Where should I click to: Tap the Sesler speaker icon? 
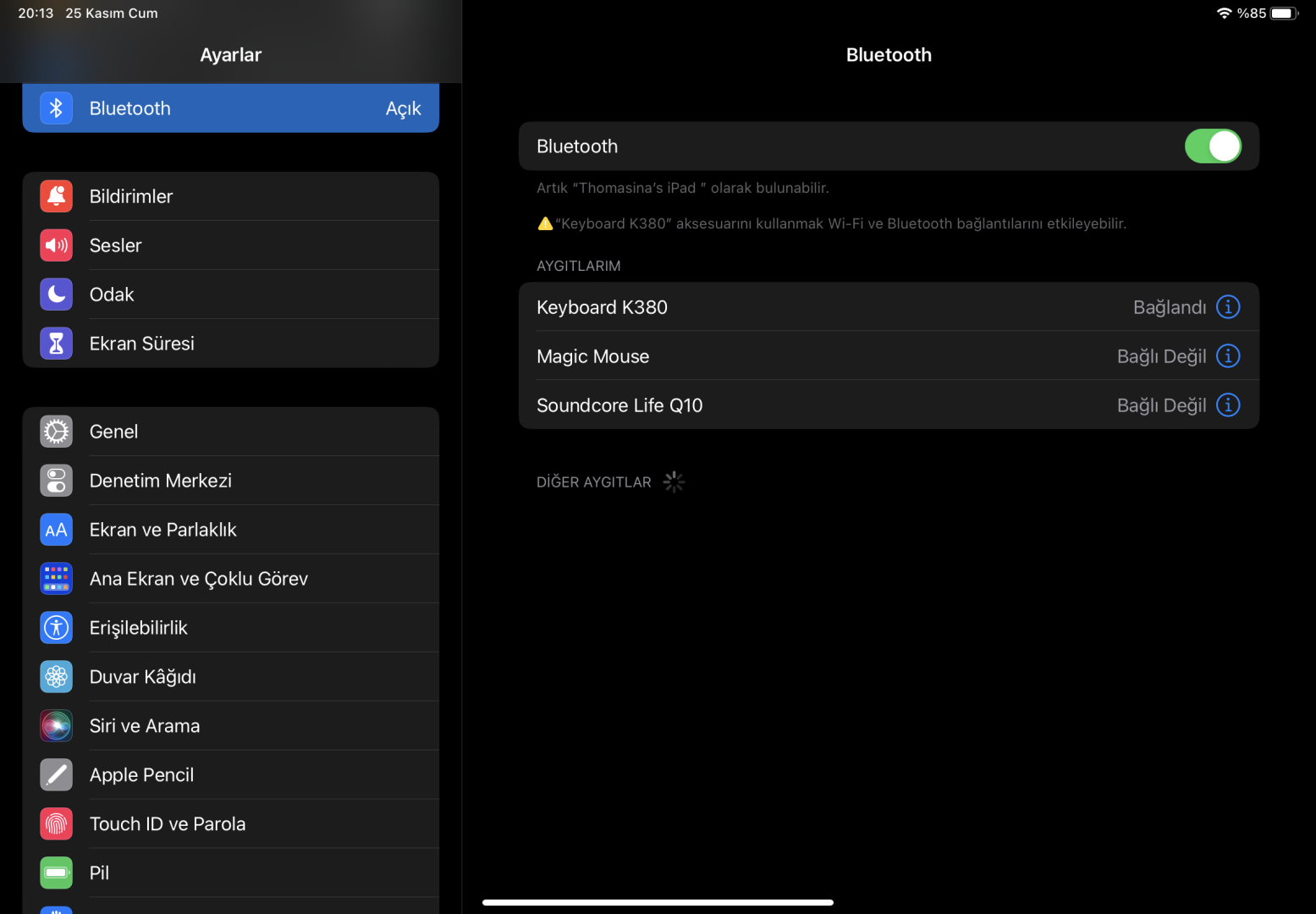[x=56, y=245]
